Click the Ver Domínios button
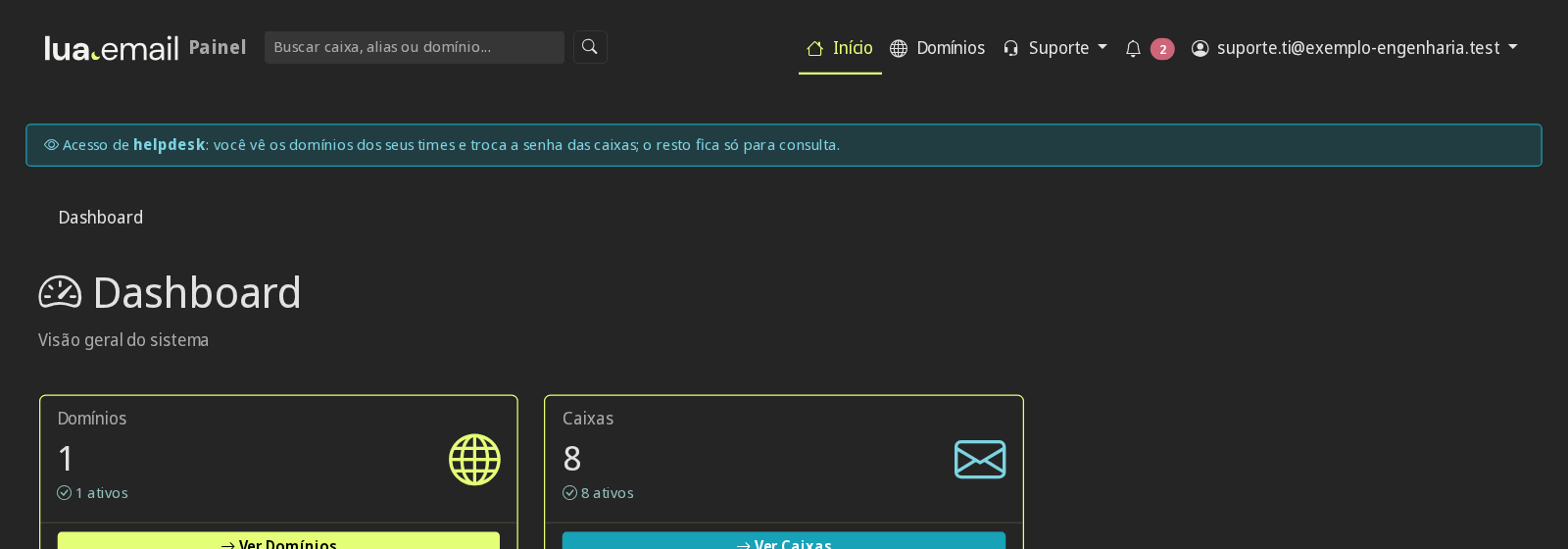 [x=278, y=542]
